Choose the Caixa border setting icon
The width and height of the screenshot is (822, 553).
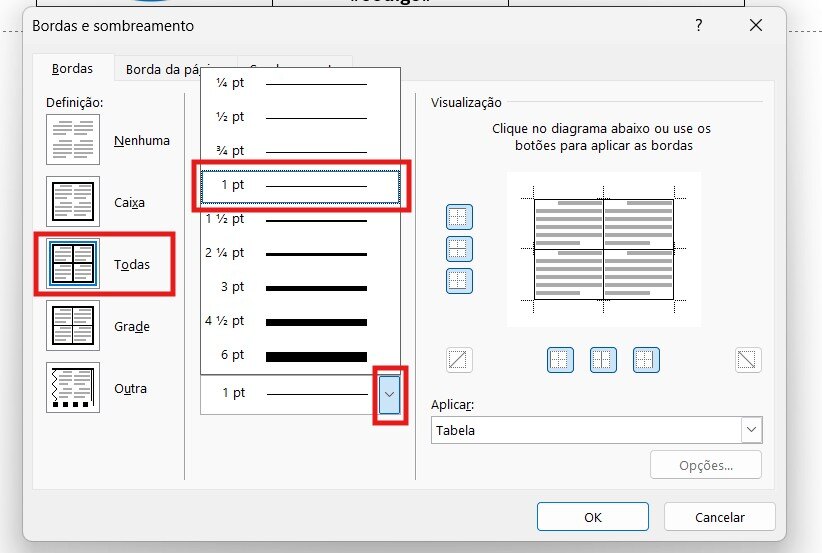tap(73, 202)
